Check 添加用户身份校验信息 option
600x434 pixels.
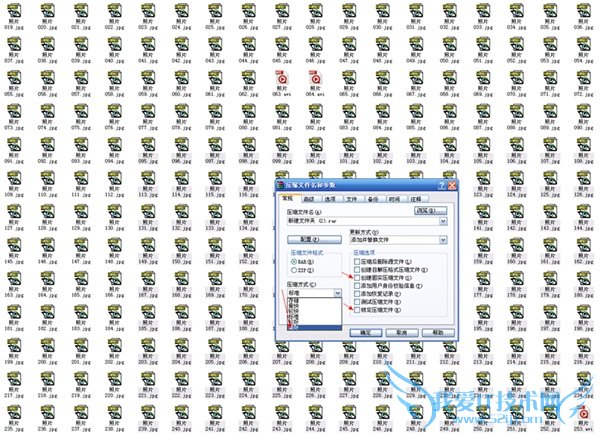(x=388, y=286)
